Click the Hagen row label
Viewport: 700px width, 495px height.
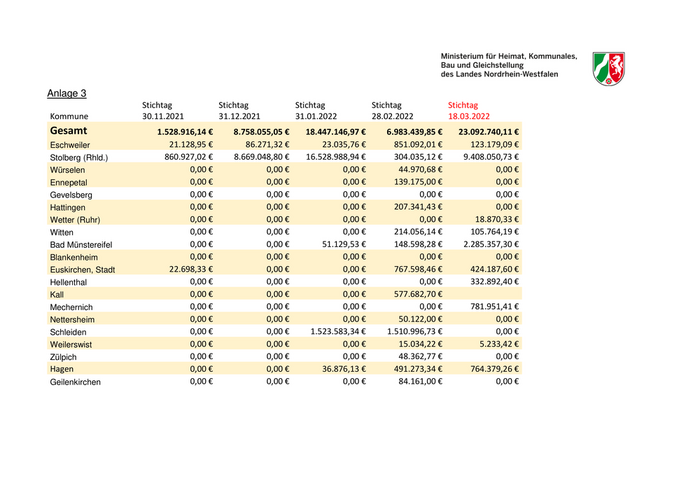(63, 368)
